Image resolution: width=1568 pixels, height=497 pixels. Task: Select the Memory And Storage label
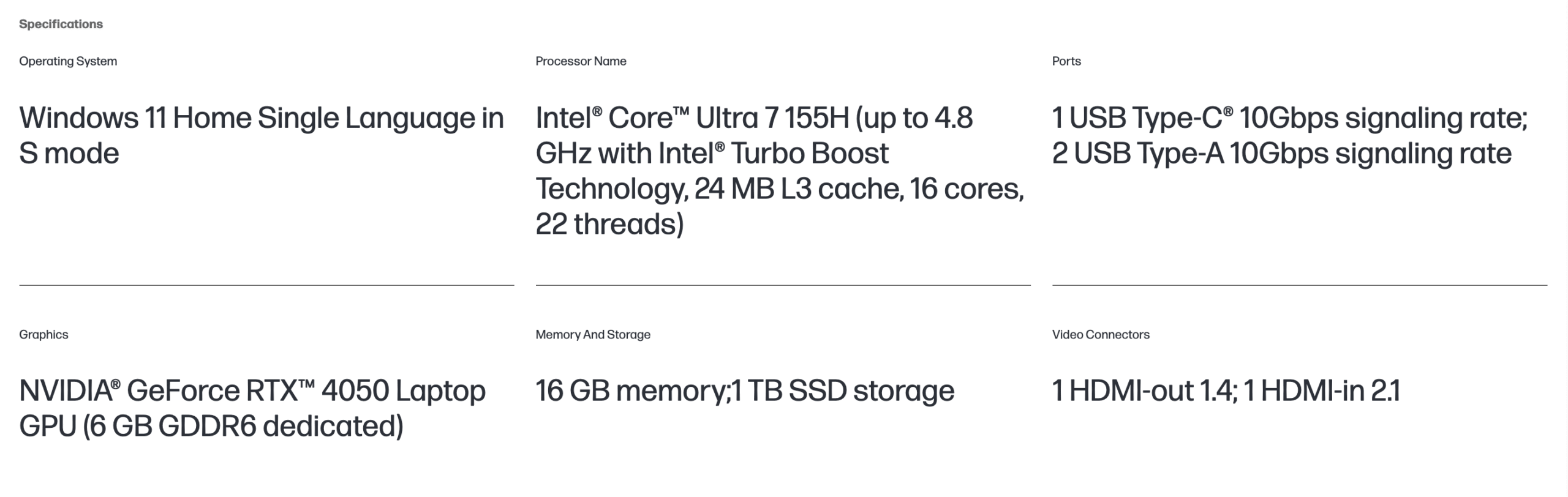point(593,335)
